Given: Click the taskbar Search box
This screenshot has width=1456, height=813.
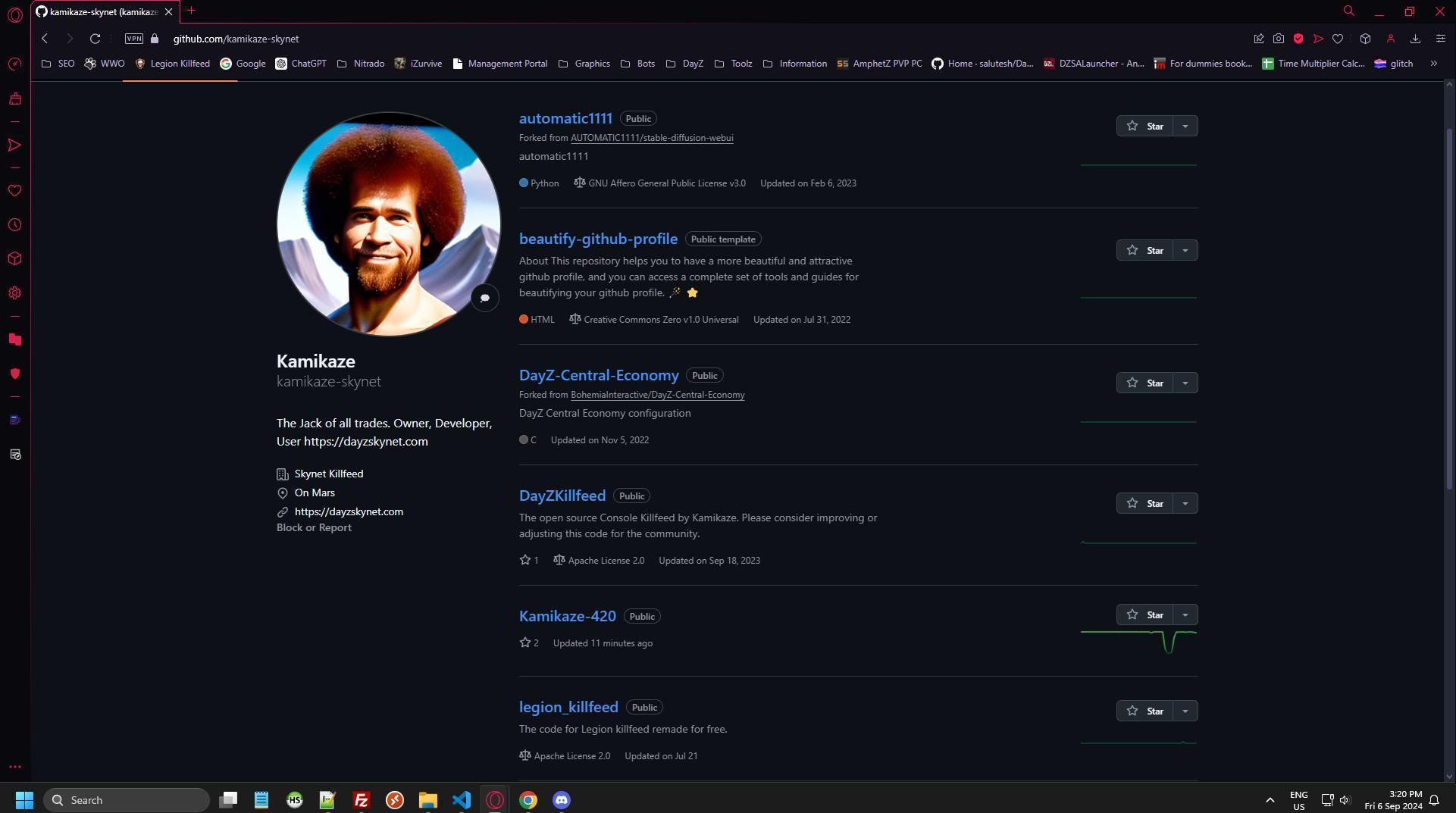Looking at the screenshot, I should click(x=127, y=800).
